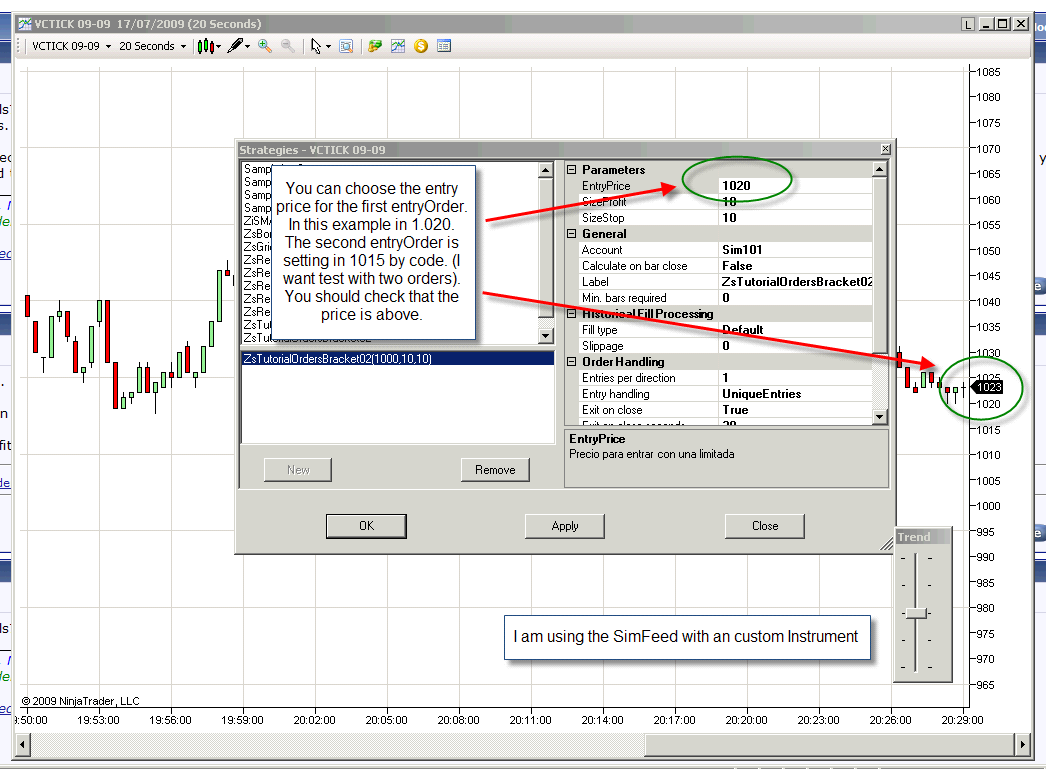Open the drawing tools dropdown arrow

point(247,47)
